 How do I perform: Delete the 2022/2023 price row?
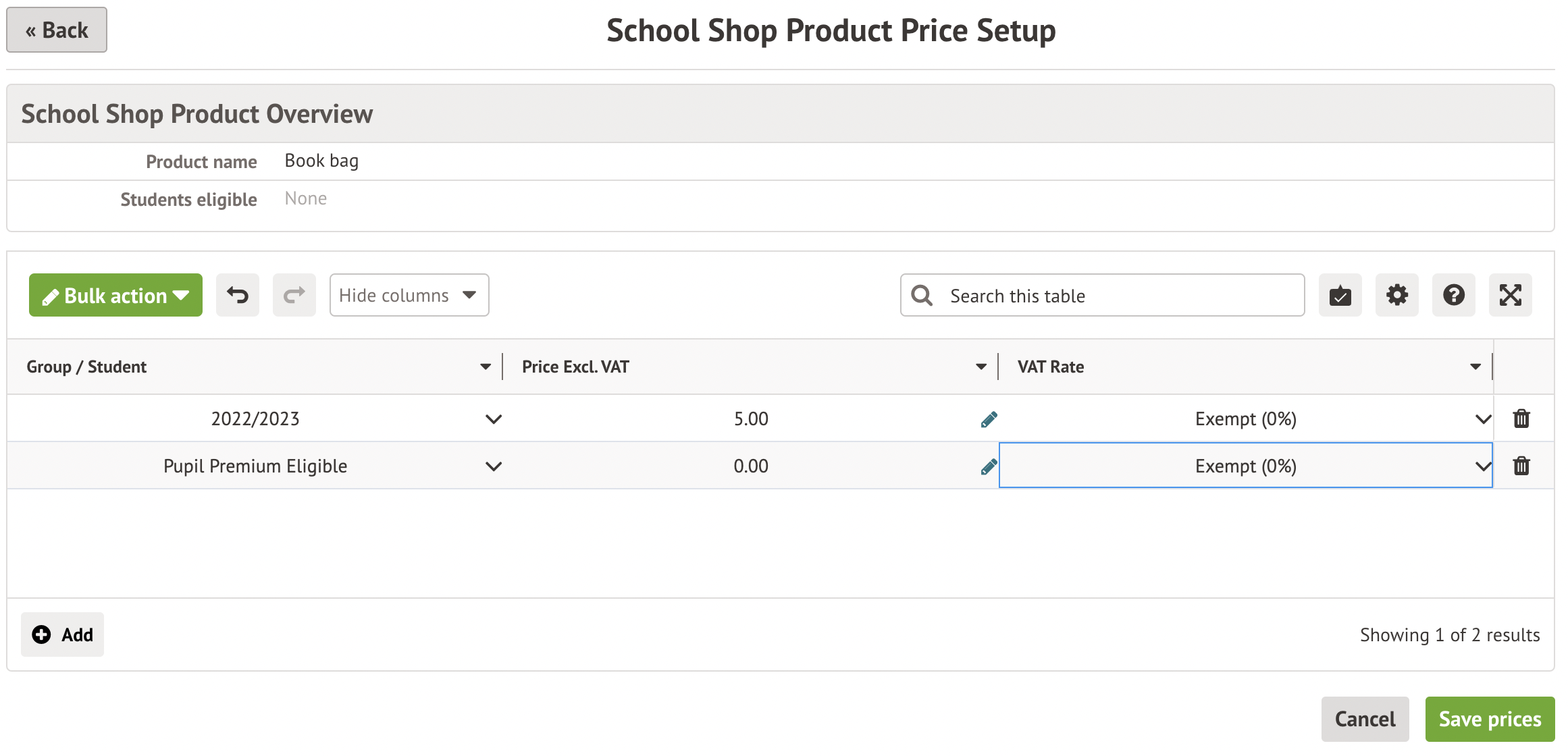tap(1521, 418)
